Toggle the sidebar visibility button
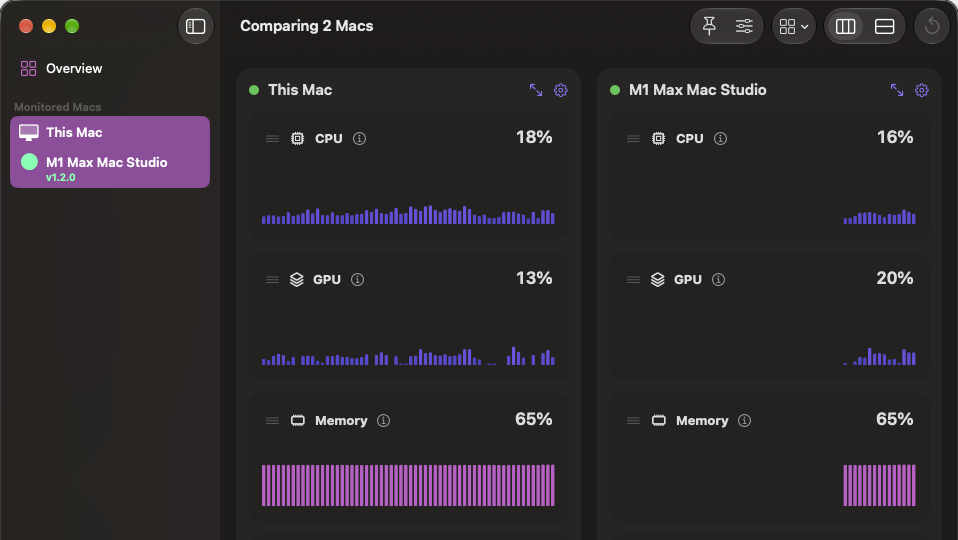 tap(196, 26)
